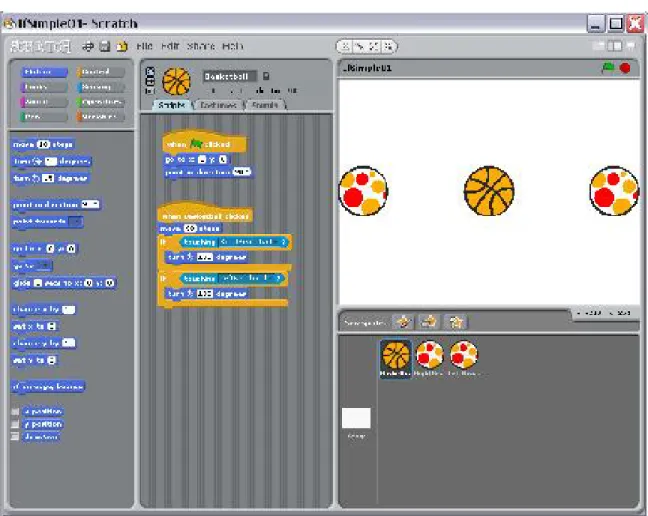Screen dimensions: 648x516
Task: Switch to full stage view
Action: click(614, 46)
